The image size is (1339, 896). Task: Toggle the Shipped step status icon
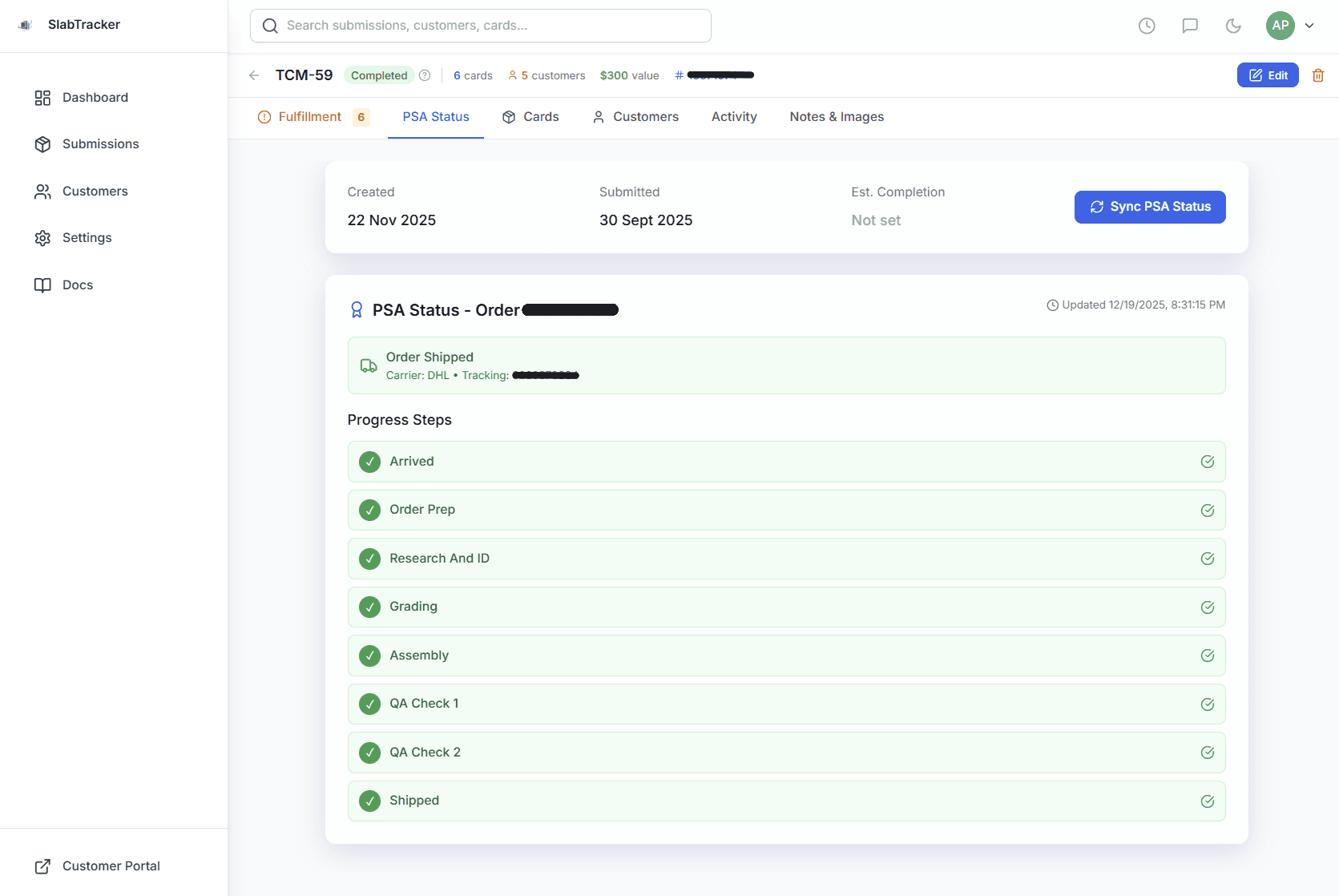pyautogui.click(x=1208, y=801)
